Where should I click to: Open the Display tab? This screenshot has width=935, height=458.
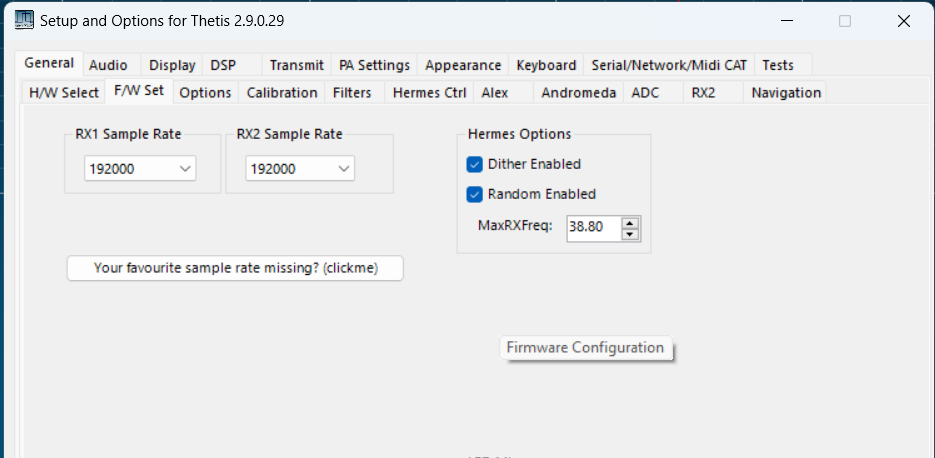pos(172,65)
